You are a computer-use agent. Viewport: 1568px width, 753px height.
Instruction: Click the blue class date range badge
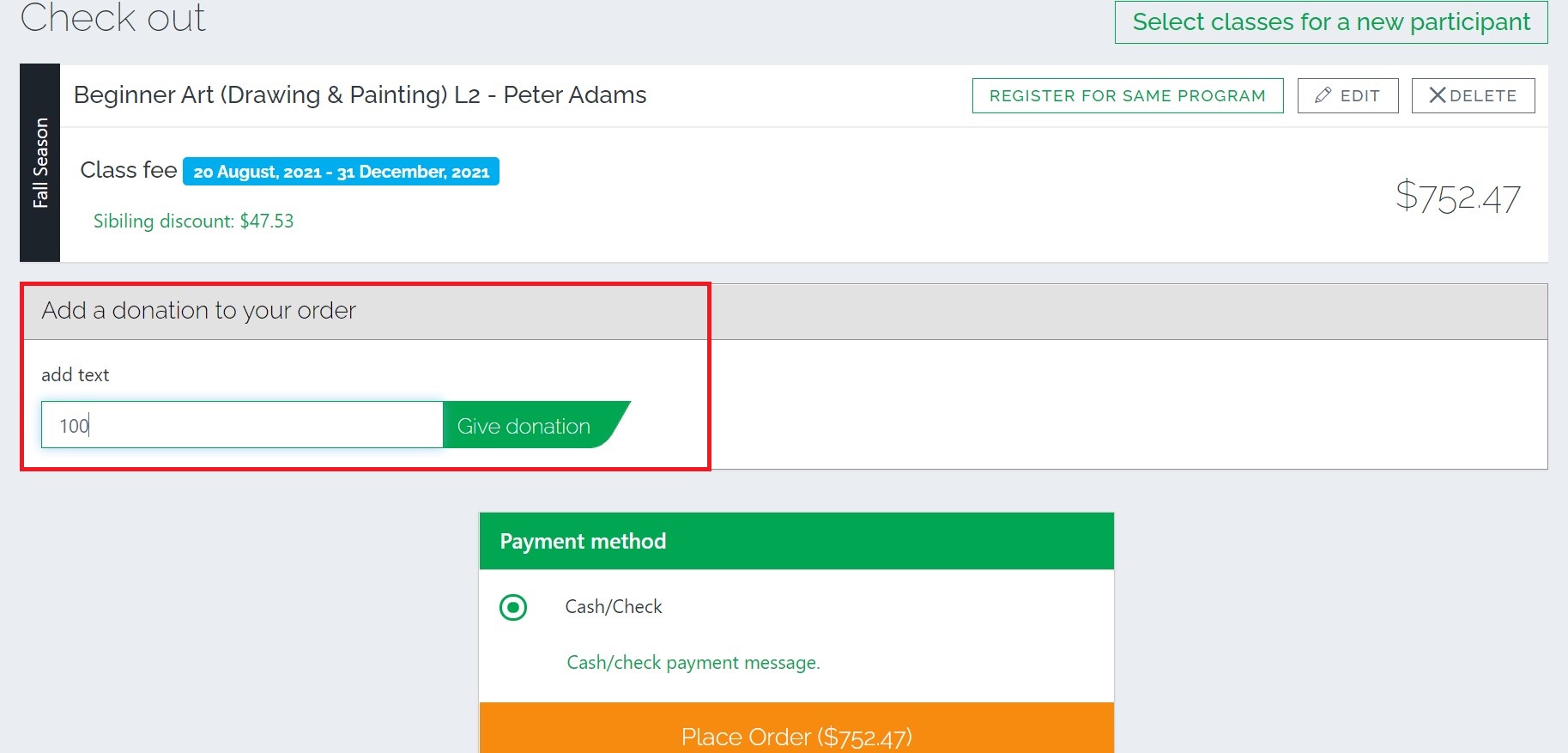click(x=341, y=172)
